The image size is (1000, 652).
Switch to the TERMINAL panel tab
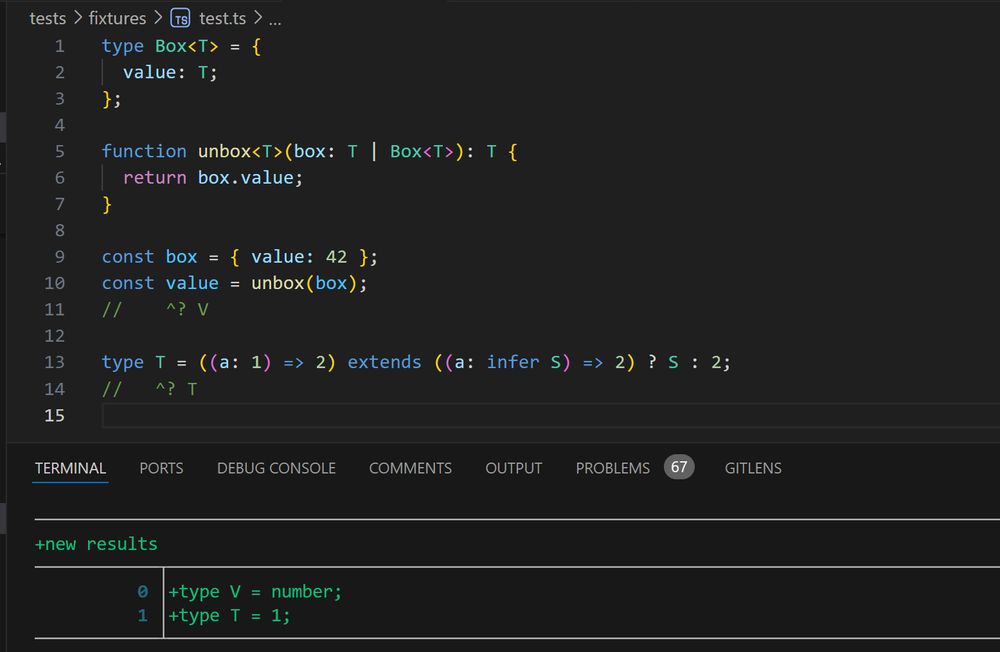pyautogui.click(x=70, y=468)
